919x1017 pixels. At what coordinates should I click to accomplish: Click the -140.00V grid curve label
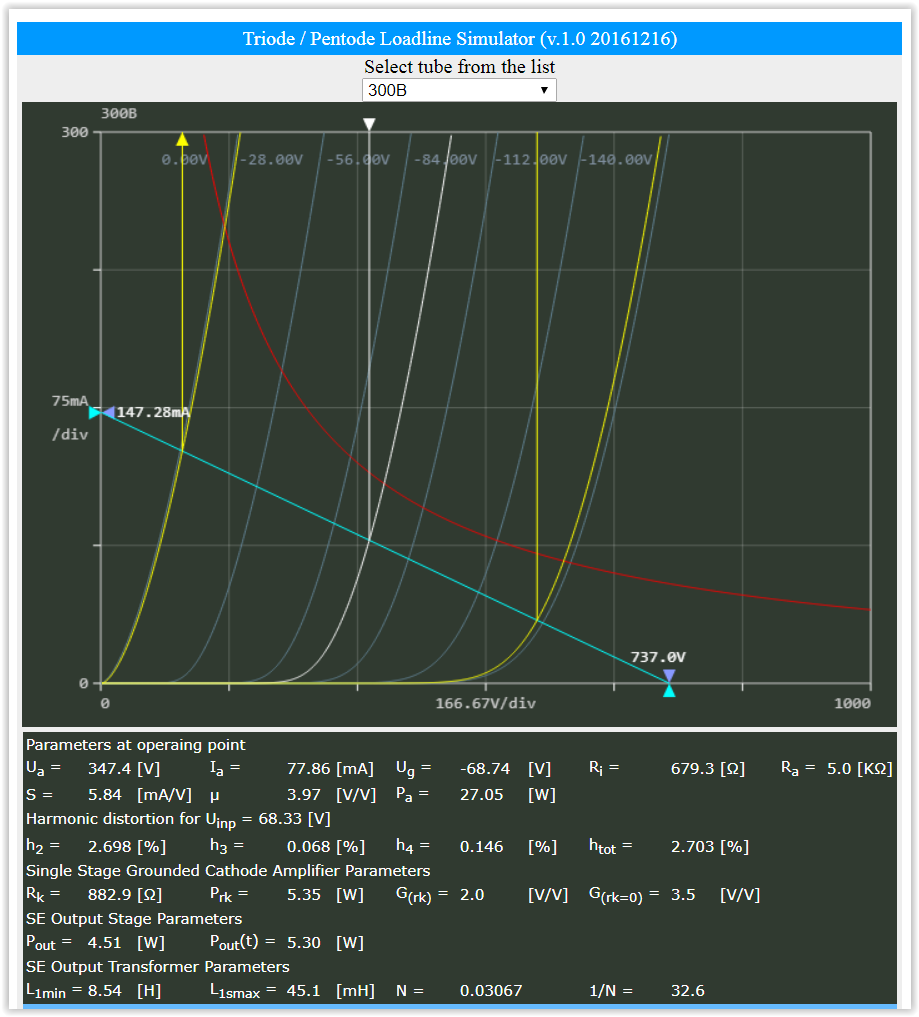click(x=616, y=160)
